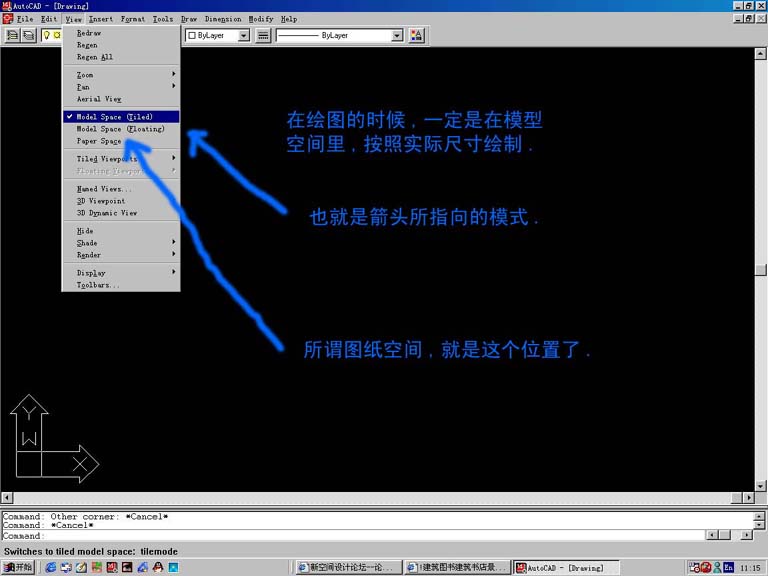This screenshot has height=576, width=768.
Task: Open Named Views dialog entry
Action: (x=121, y=189)
